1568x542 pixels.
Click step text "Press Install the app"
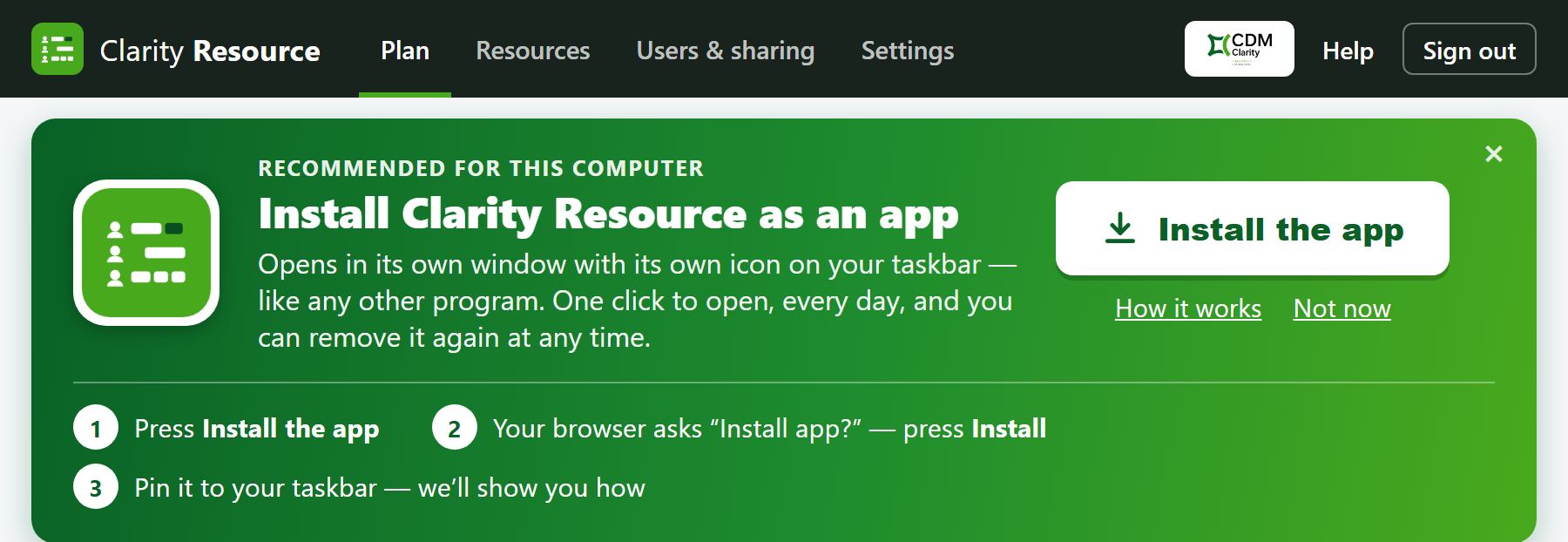(x=257, y=429)
